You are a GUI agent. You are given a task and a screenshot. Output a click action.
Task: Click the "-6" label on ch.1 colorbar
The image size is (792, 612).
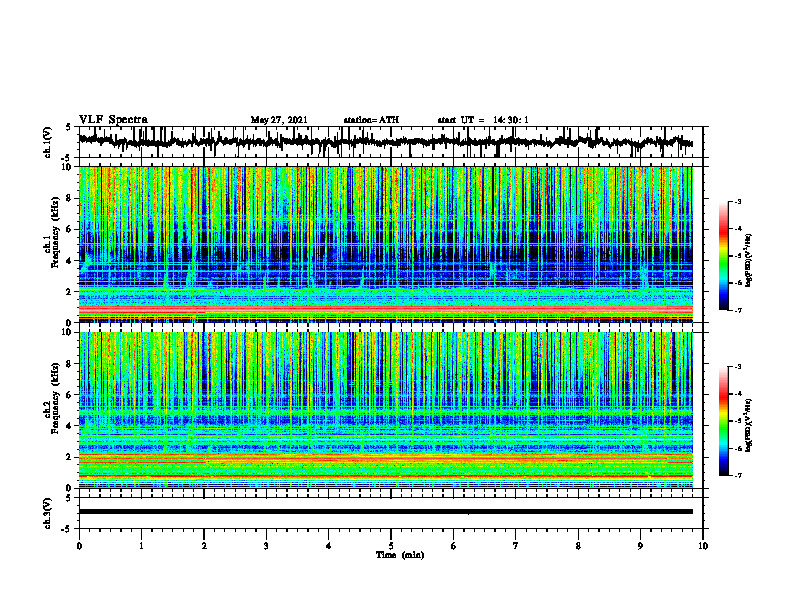pos(738,283)
